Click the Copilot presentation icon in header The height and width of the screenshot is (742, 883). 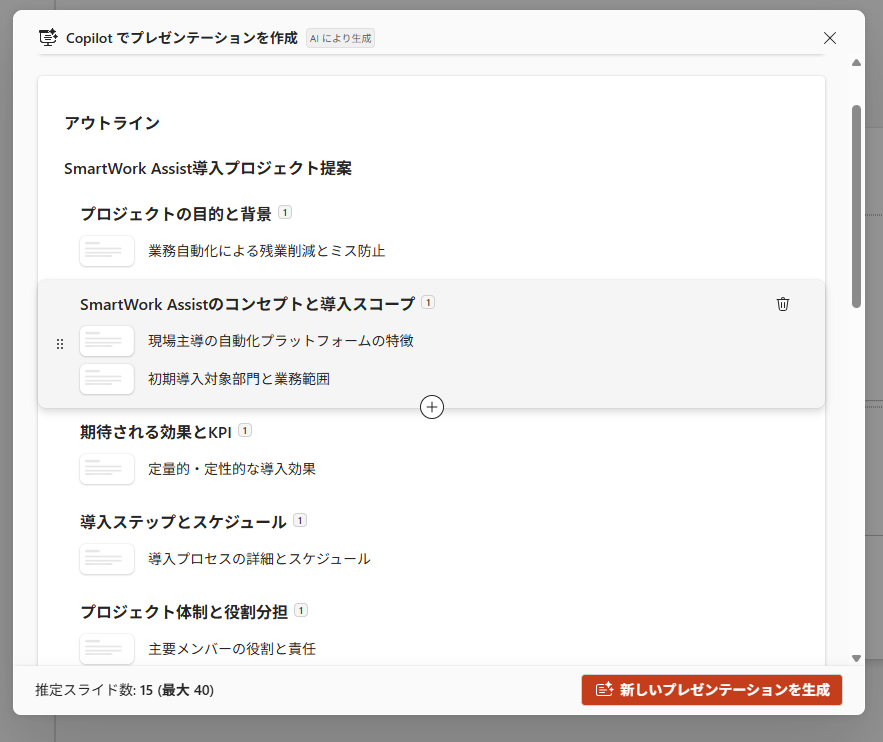point(48,38)
